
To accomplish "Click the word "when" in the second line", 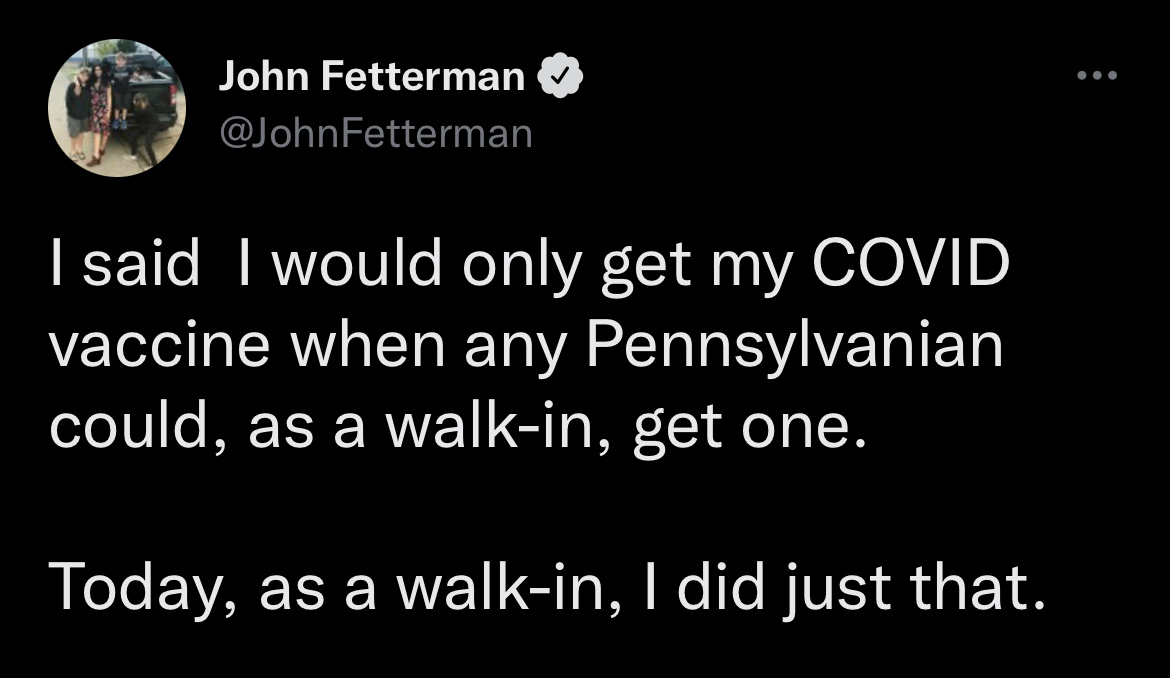I will (367, 345).
